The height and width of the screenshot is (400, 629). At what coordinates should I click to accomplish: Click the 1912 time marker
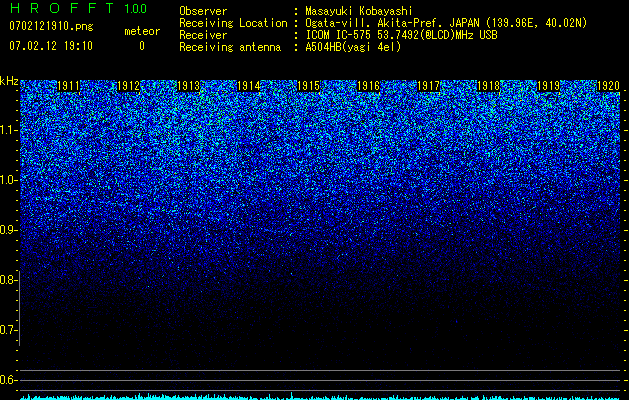click(x=128, y=86)
